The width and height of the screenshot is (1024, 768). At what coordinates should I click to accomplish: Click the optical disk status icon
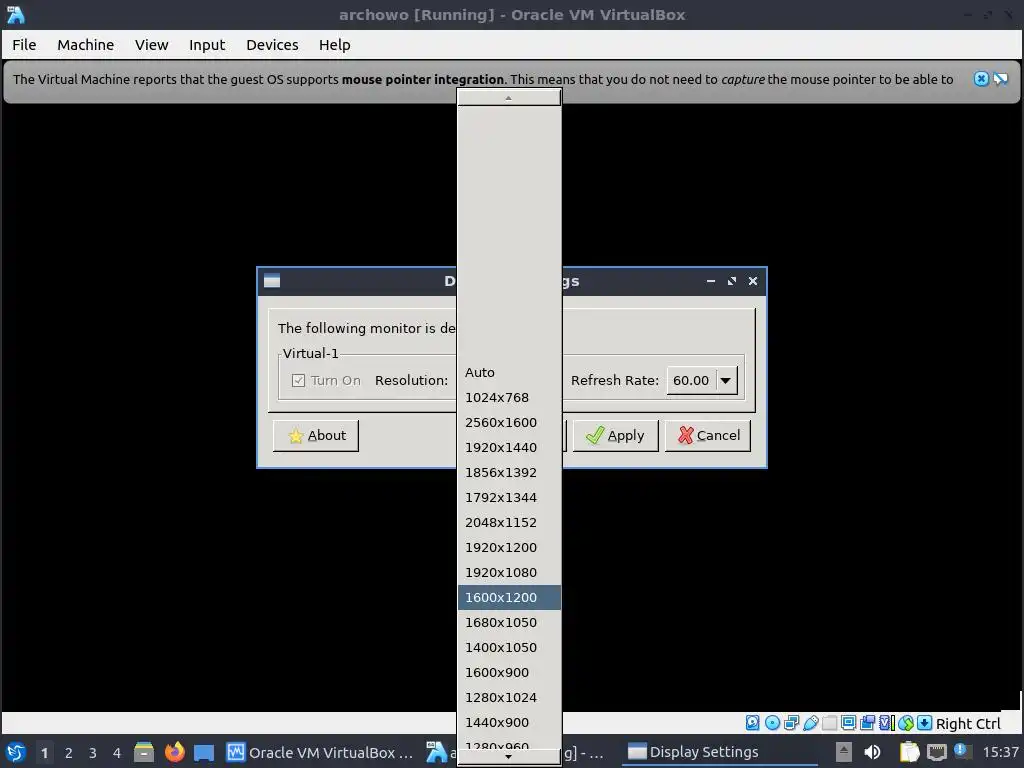(x=773, y=723)
